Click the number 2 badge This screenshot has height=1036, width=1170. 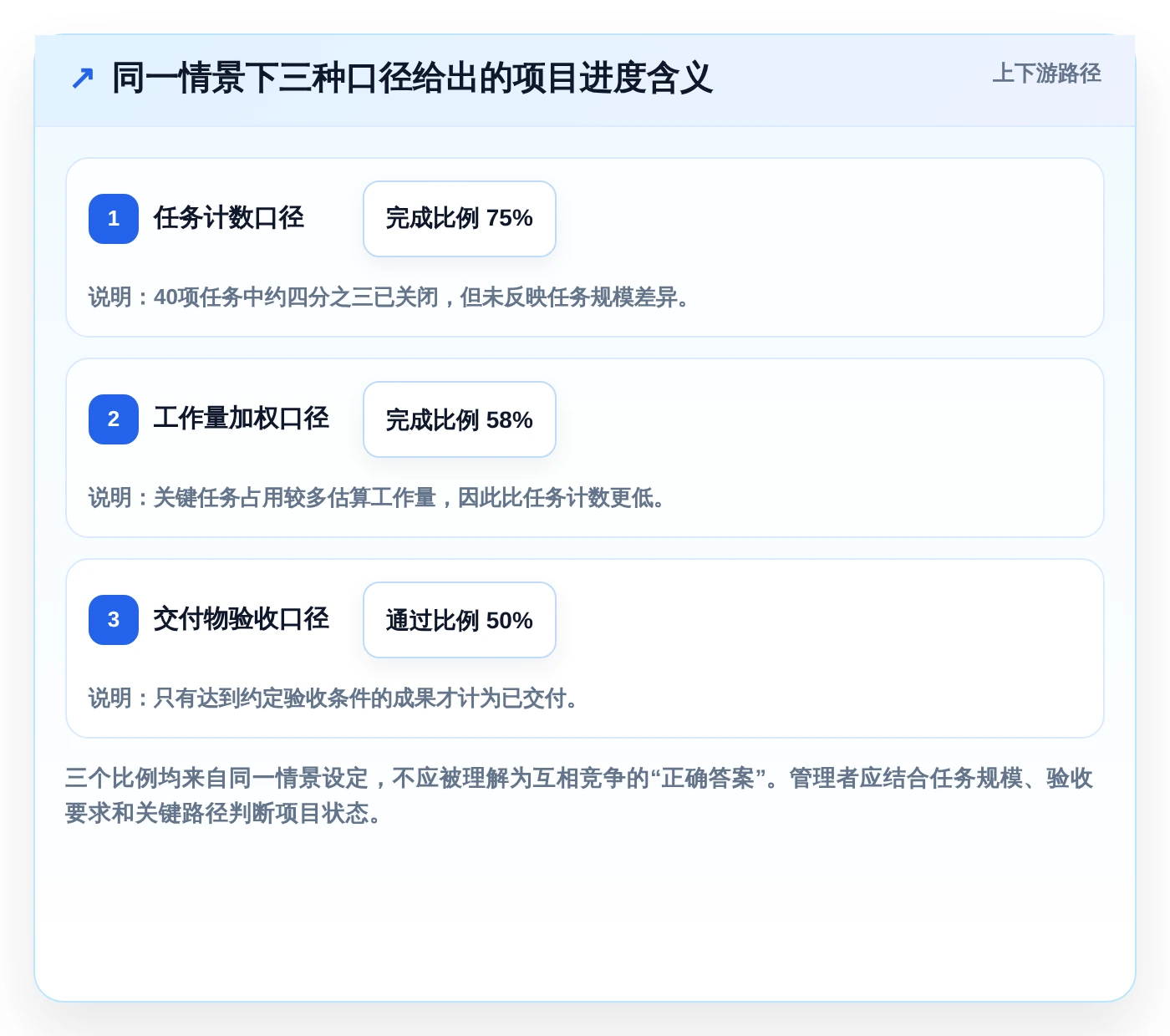pos(114,419)
